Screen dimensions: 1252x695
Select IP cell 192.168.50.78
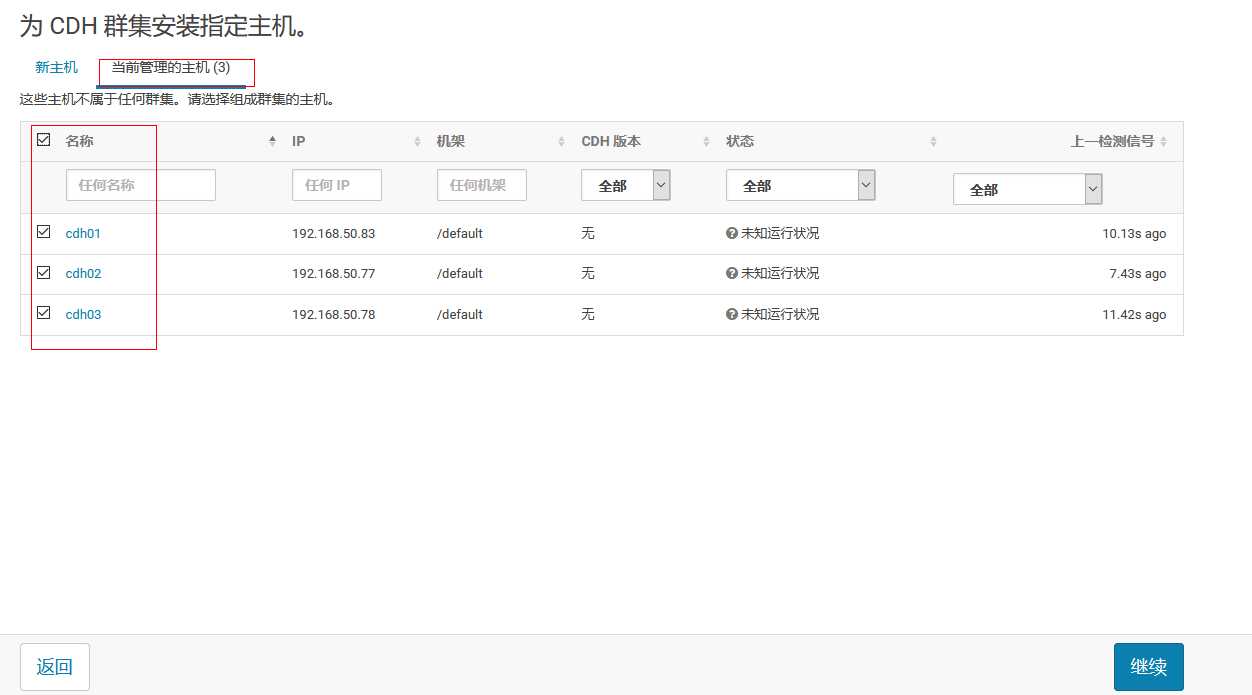click(333, 315)
